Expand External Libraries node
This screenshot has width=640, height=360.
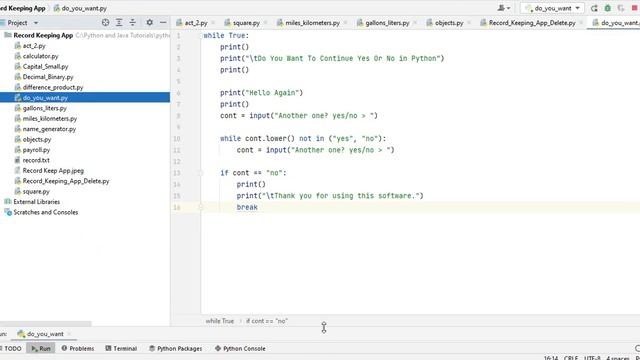click(36, 202)
